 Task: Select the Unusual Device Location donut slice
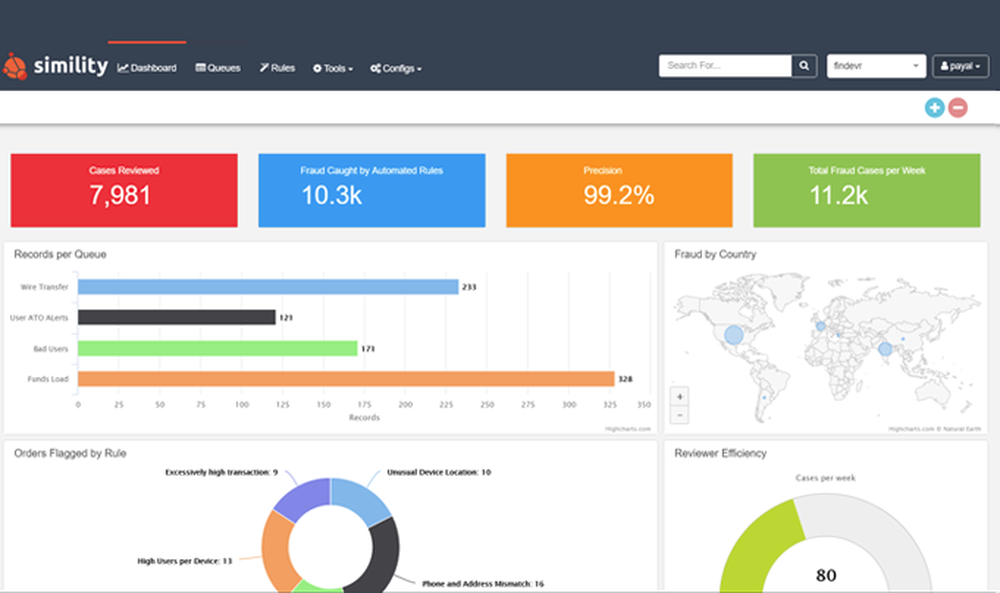[x=359, y=499]
